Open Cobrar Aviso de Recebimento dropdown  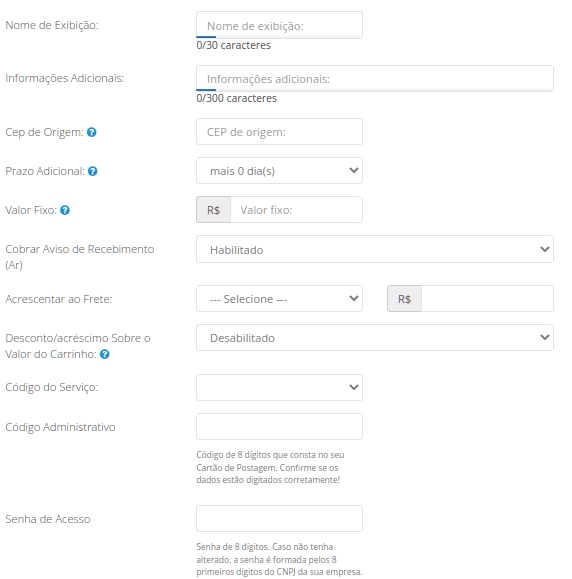(x=375, y=249)
